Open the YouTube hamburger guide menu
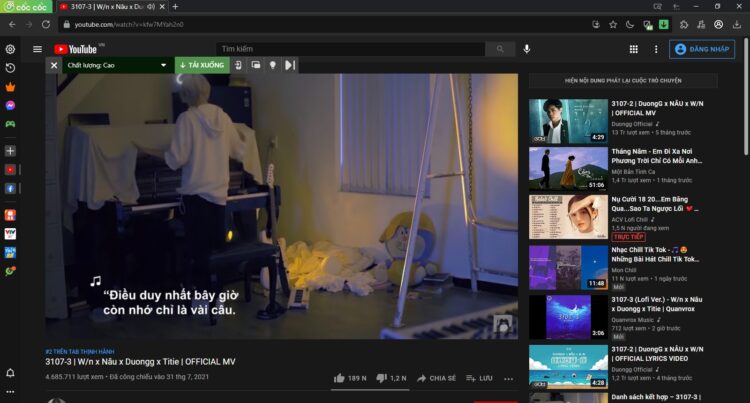 pyautogui.click(x=37, y=48)
